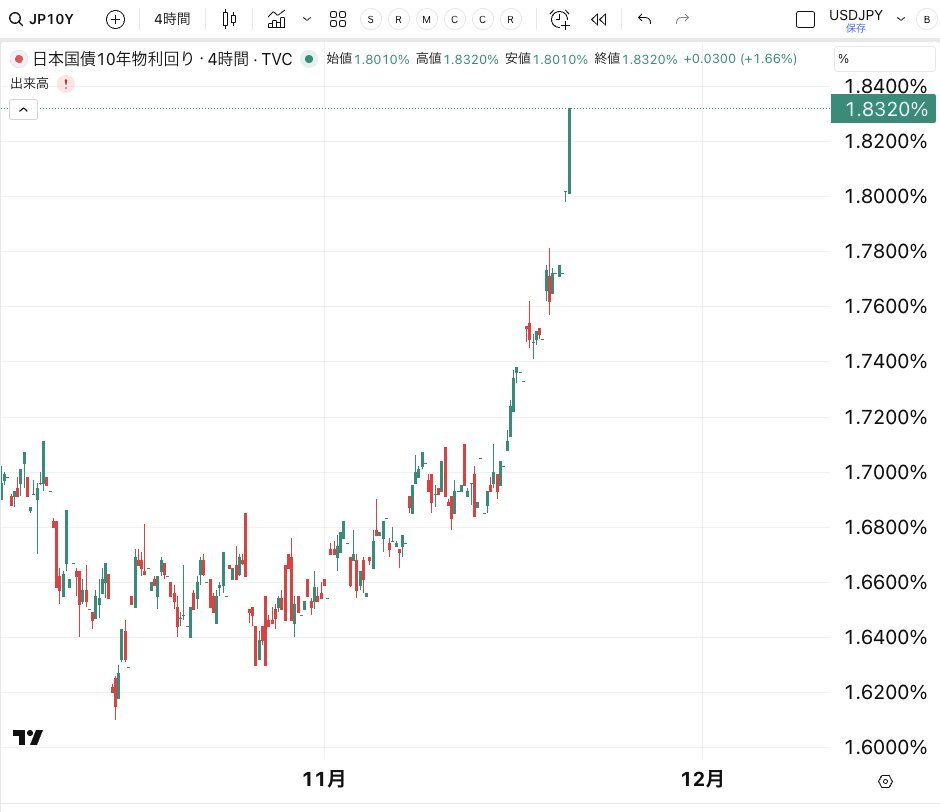
Task: Open the layout templates grid icon
Action: click(338, 19)
